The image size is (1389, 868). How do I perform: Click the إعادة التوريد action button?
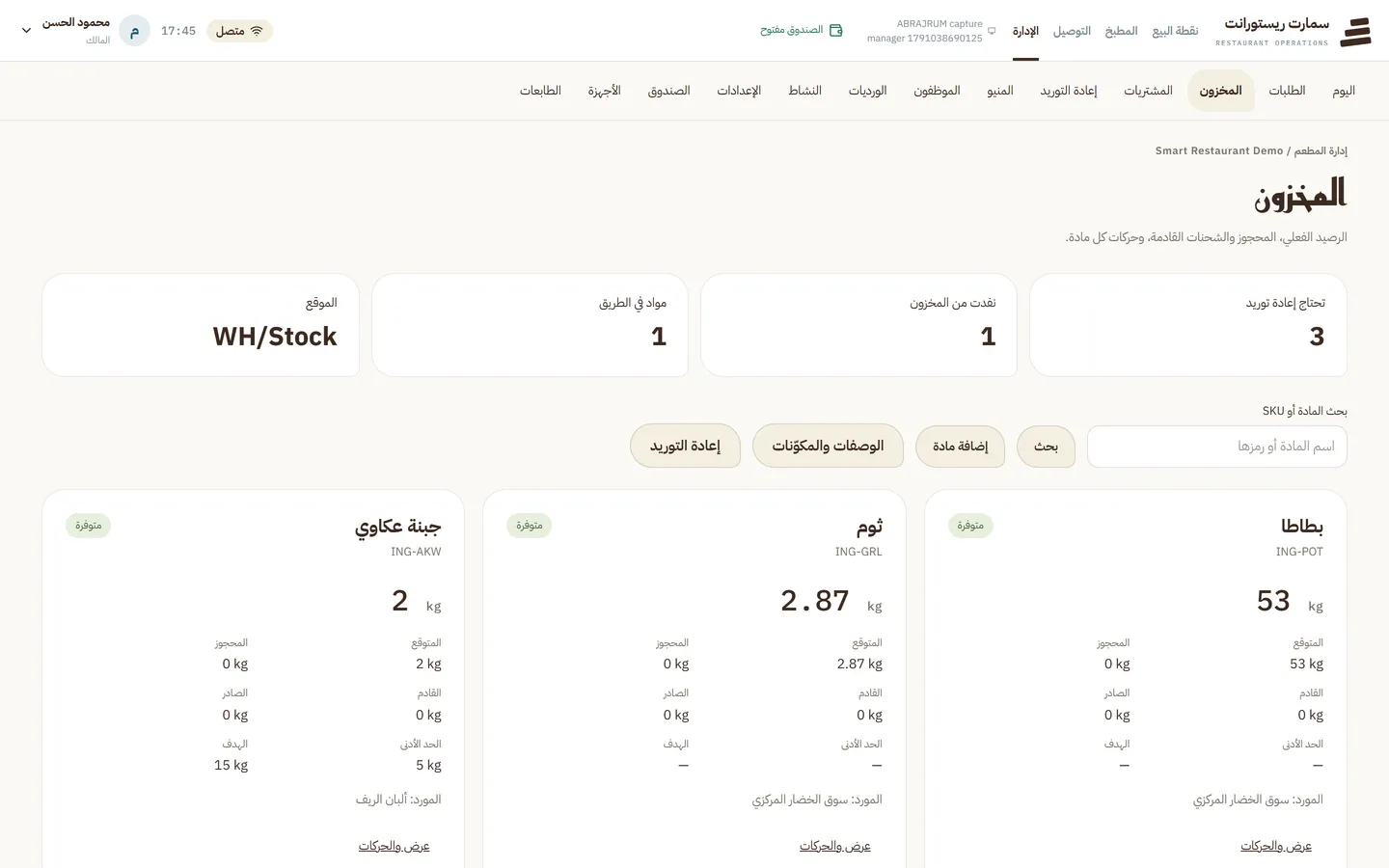[x=685, y=446]
